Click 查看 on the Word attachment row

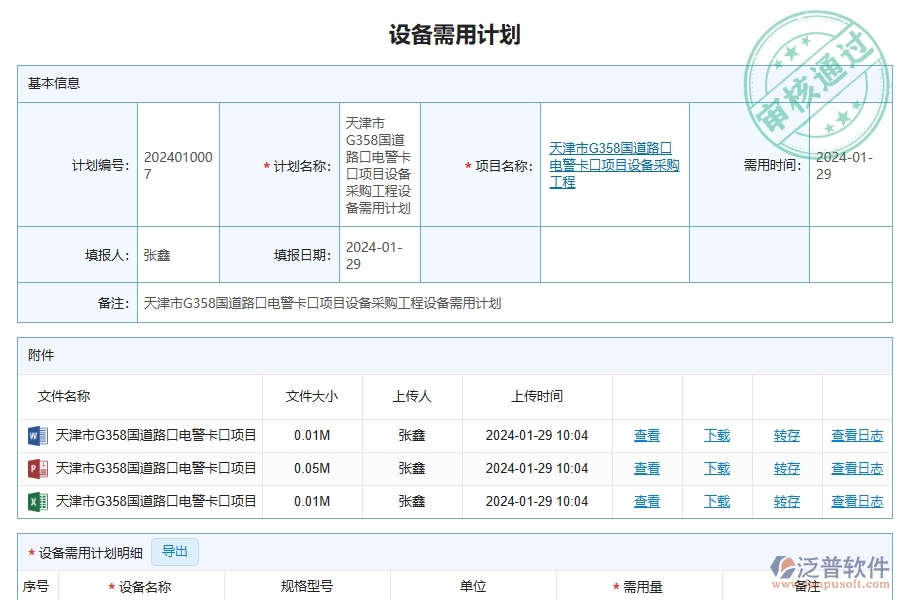646,434
